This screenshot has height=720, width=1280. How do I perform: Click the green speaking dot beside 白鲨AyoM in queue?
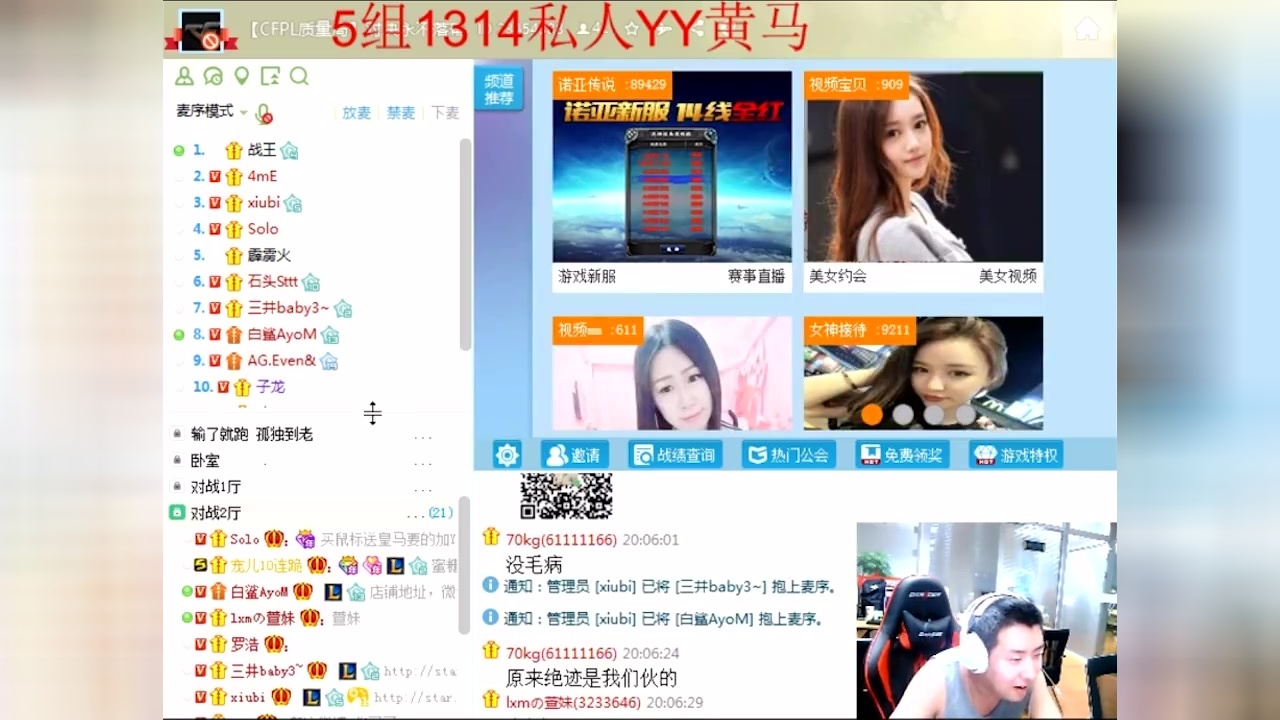tap(179, 335)
